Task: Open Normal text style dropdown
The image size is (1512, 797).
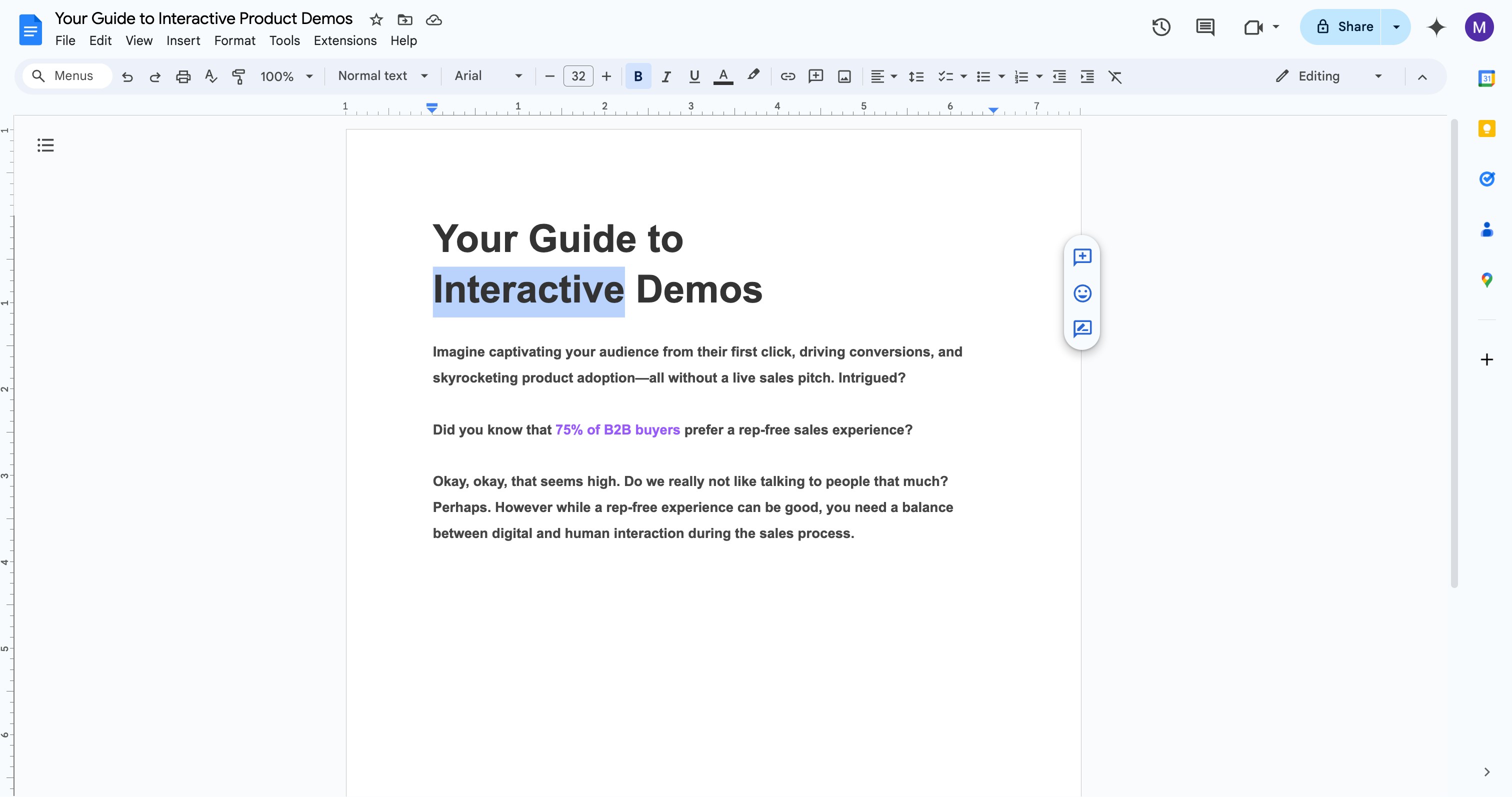Action: tap(382, 75)
